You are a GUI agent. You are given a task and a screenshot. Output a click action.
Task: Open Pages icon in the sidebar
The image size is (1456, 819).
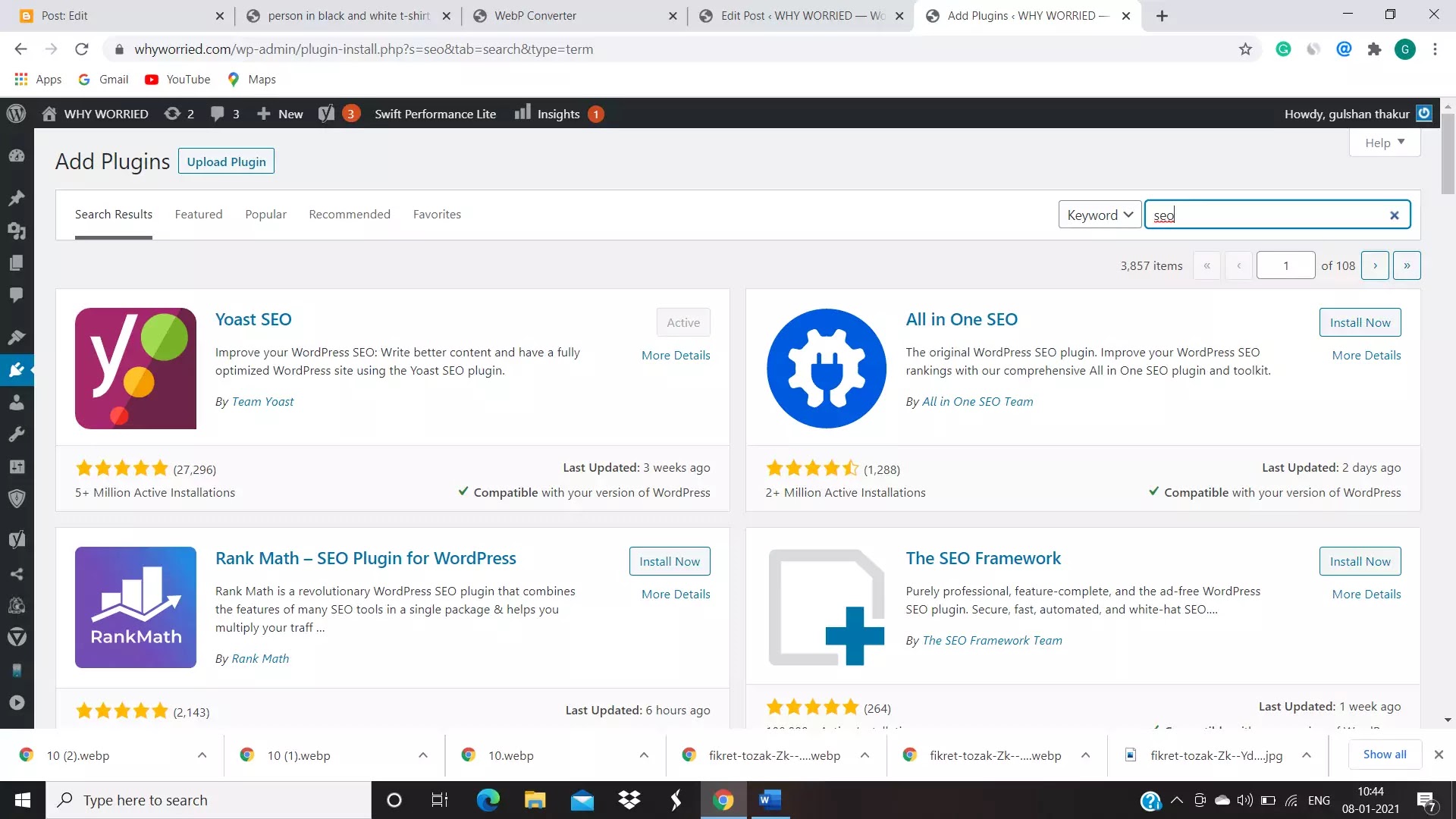(x=17, y=262)
